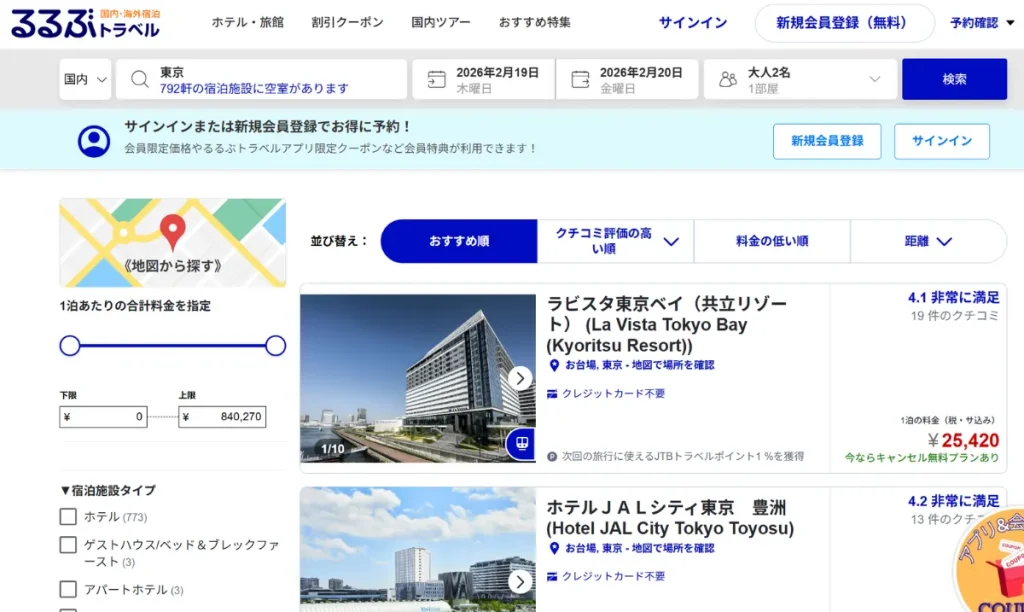Enable the ゲストハウス/ベッド＆ブレックファースト filter
This screenshot has width=1024, height=612.
(68, 546)
